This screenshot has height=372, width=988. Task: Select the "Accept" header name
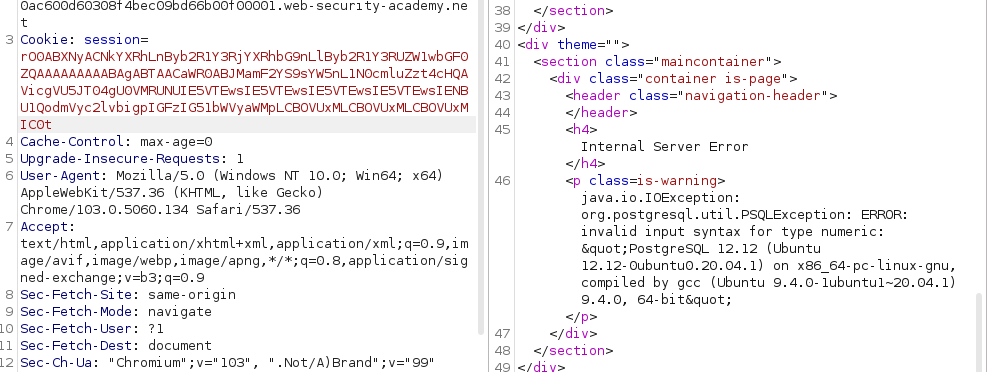tap(45, 227)
